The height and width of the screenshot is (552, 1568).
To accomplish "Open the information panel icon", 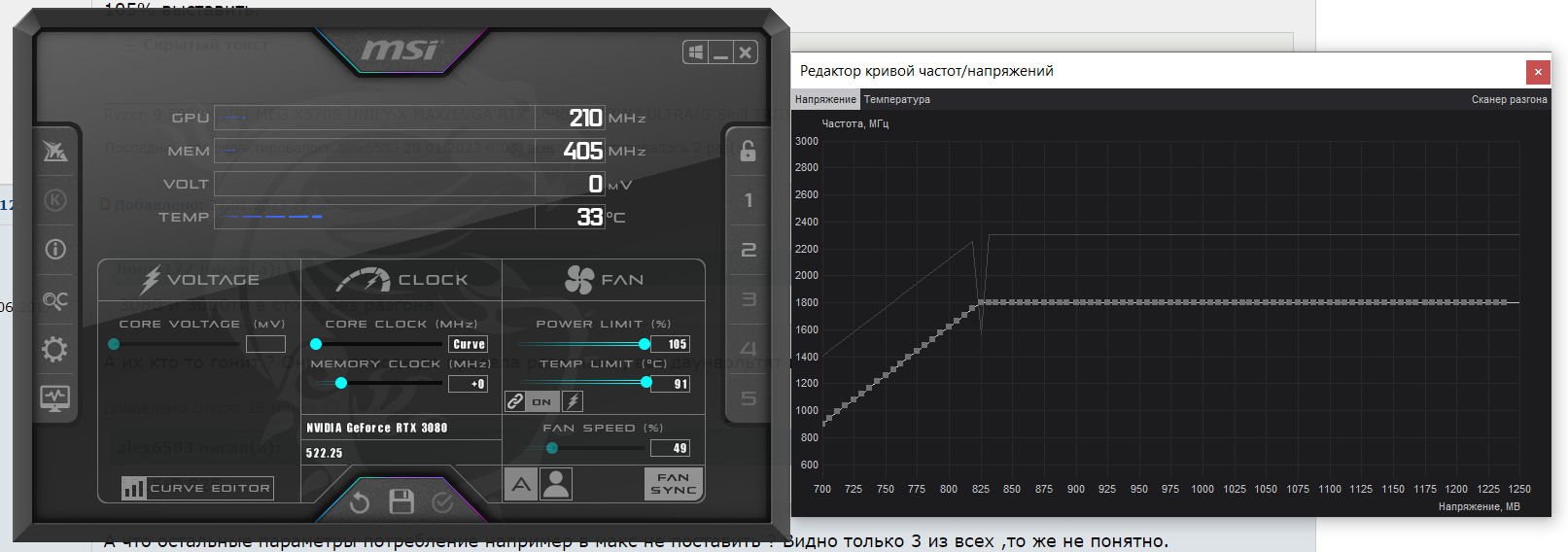I will 55,250.
